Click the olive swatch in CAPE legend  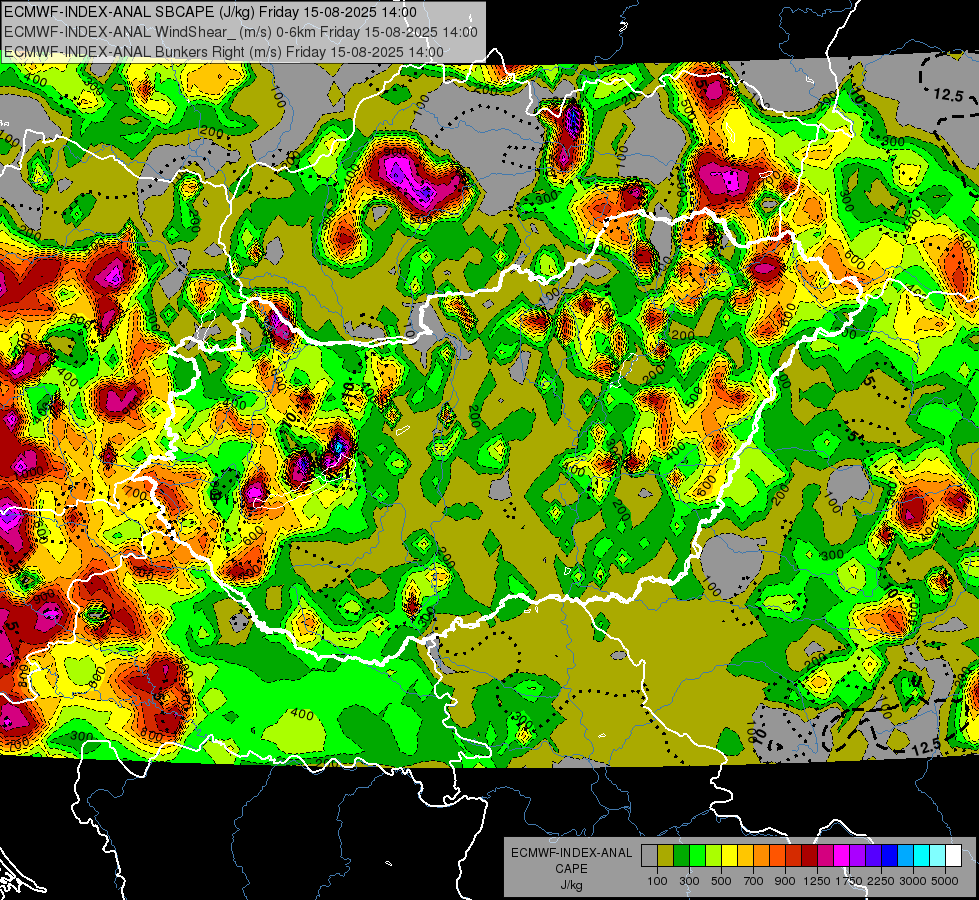coord(666,855)
